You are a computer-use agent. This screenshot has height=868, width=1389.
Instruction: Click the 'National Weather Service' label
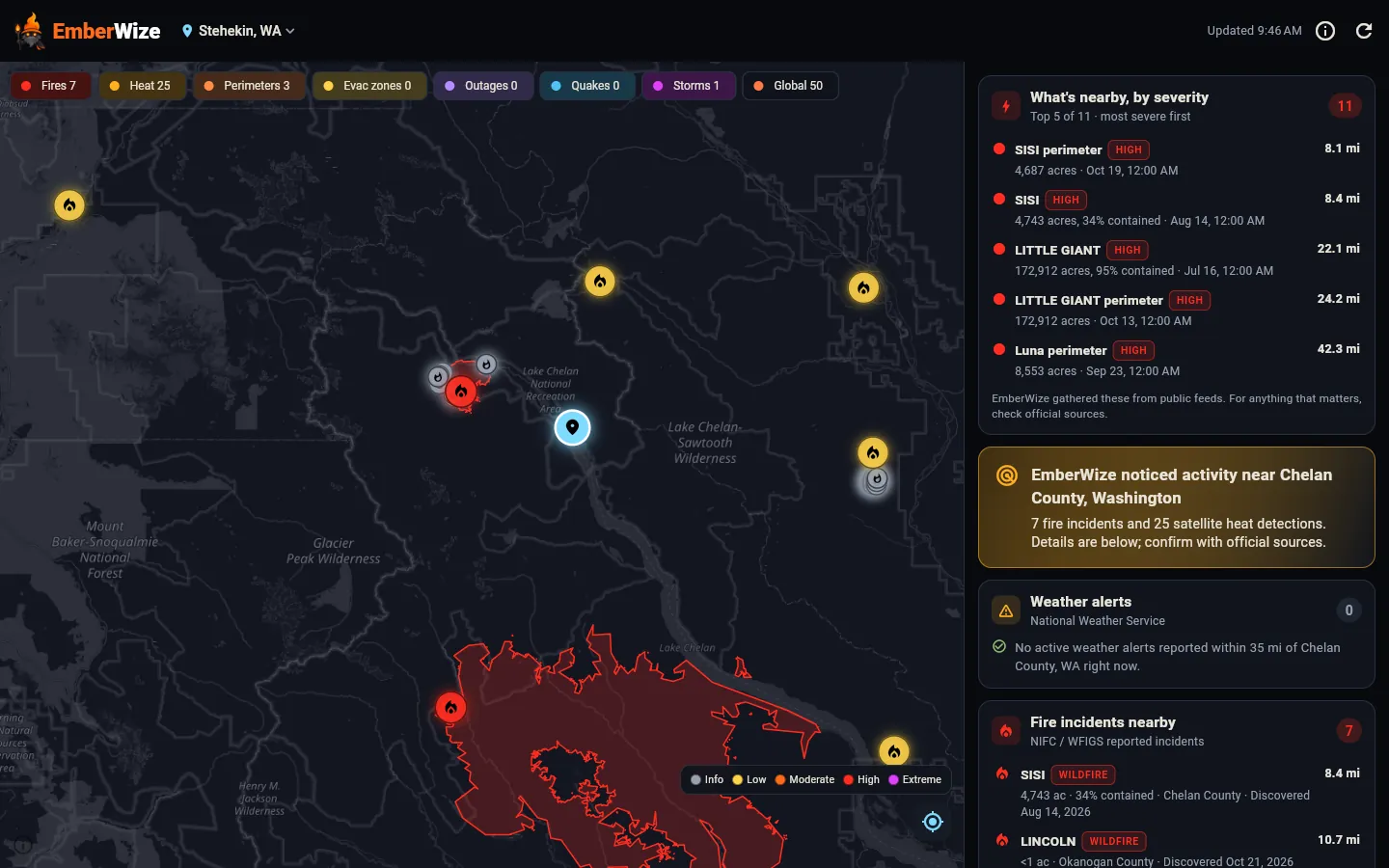[1098, 621]
